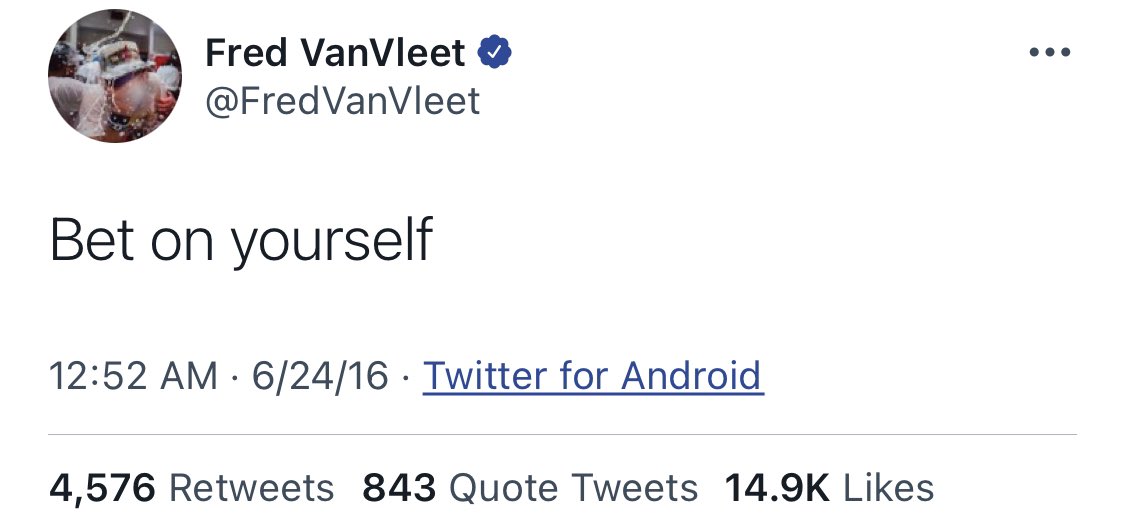The height and width of the screenshot is (513, 1125).
Task: Select the "Likes" label
Action: [889, 487]
